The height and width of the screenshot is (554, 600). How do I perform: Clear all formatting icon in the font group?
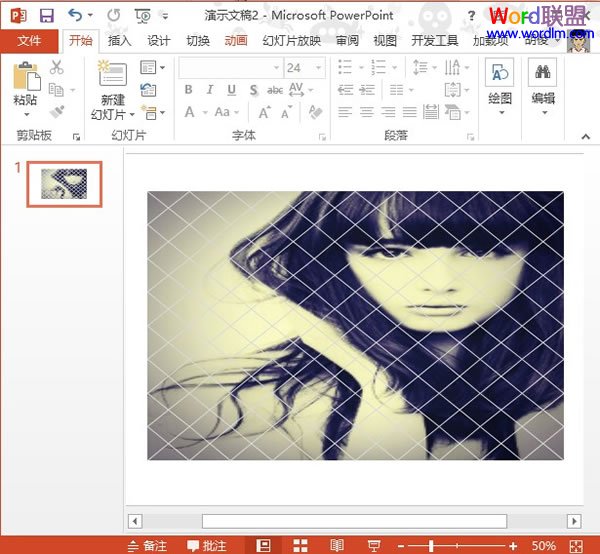click(x=315, y=112)
